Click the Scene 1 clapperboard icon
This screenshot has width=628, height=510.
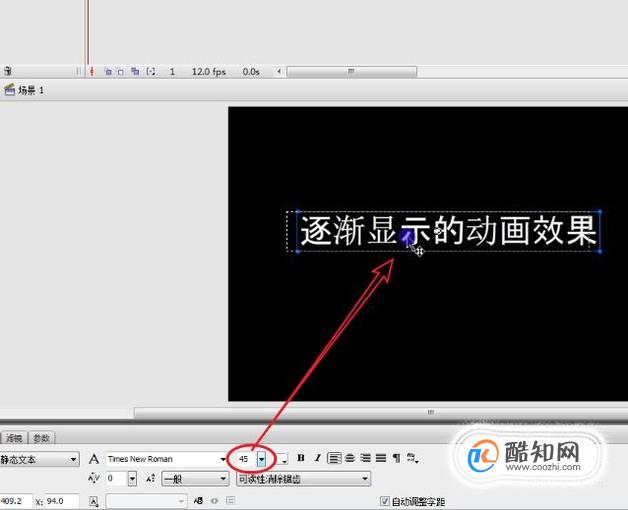click(x=9, y=90)
